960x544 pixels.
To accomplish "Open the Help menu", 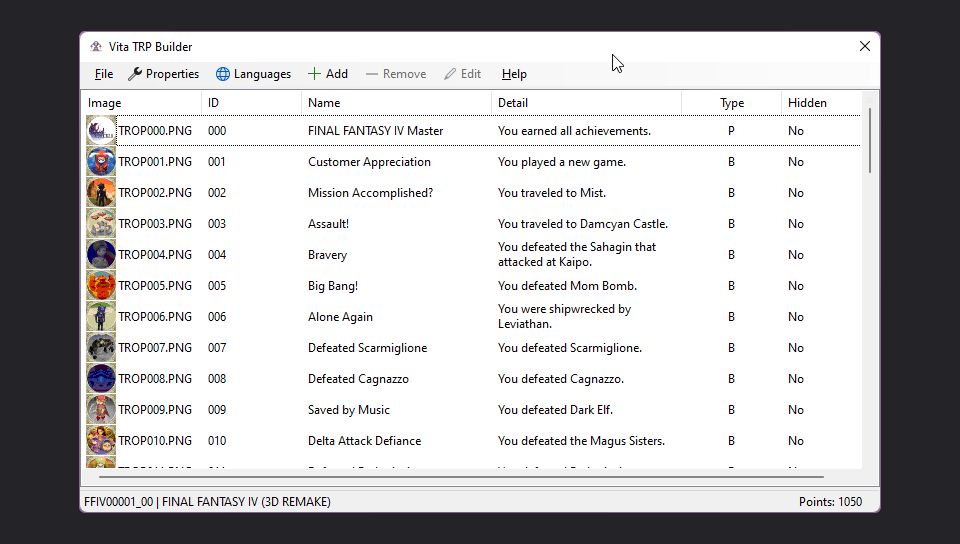I will (514, 74).
